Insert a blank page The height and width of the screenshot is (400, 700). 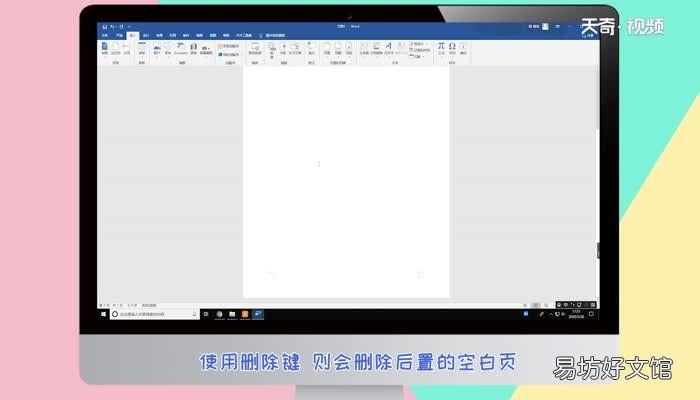coord(116,48)
